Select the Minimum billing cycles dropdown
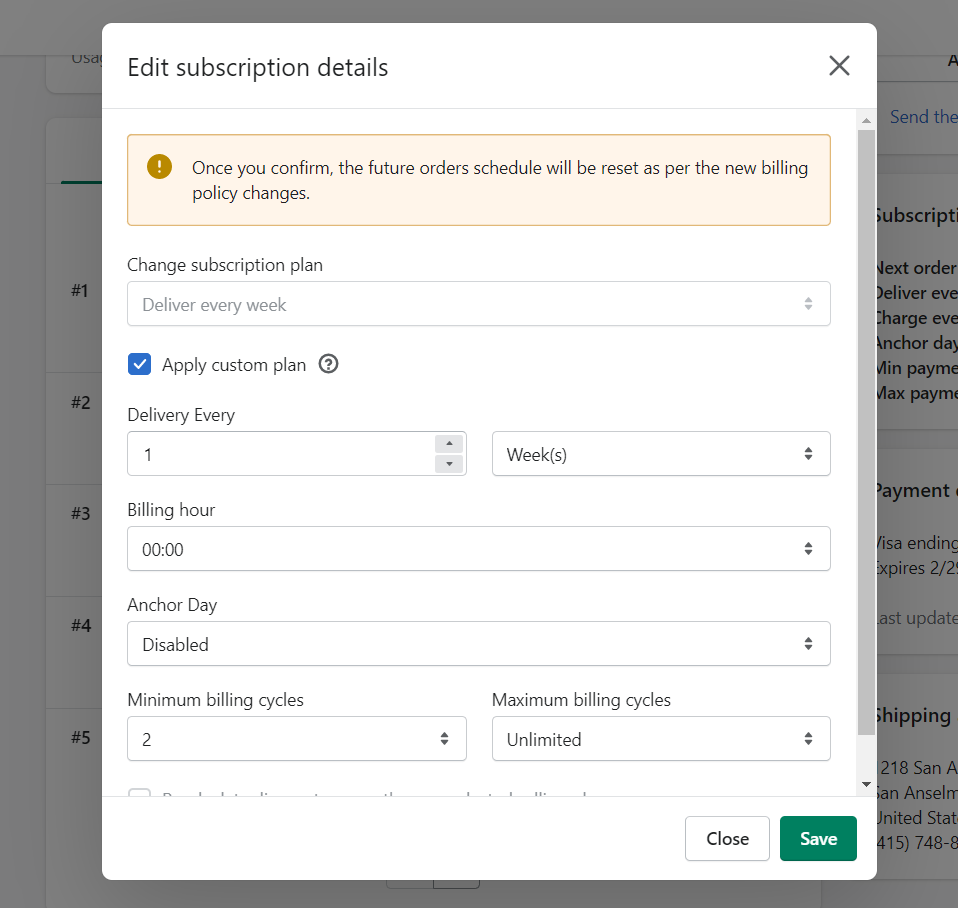The width and height of the screenshot is (958, 908). coord(296,739)
